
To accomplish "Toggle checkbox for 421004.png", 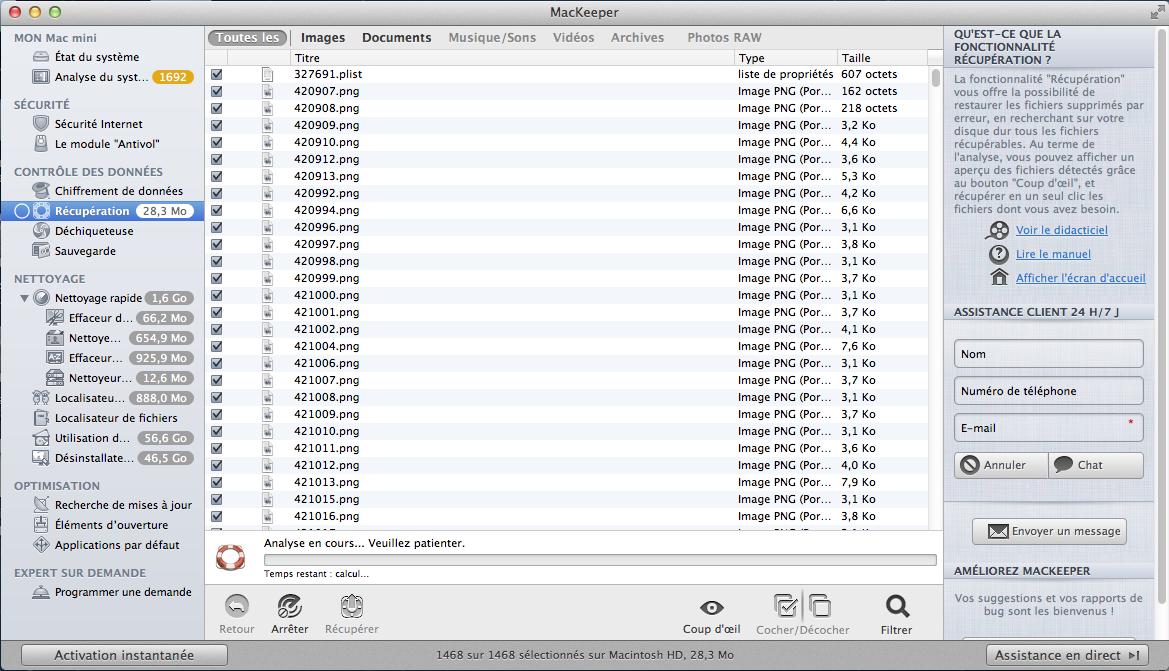I will click(216, 346).
